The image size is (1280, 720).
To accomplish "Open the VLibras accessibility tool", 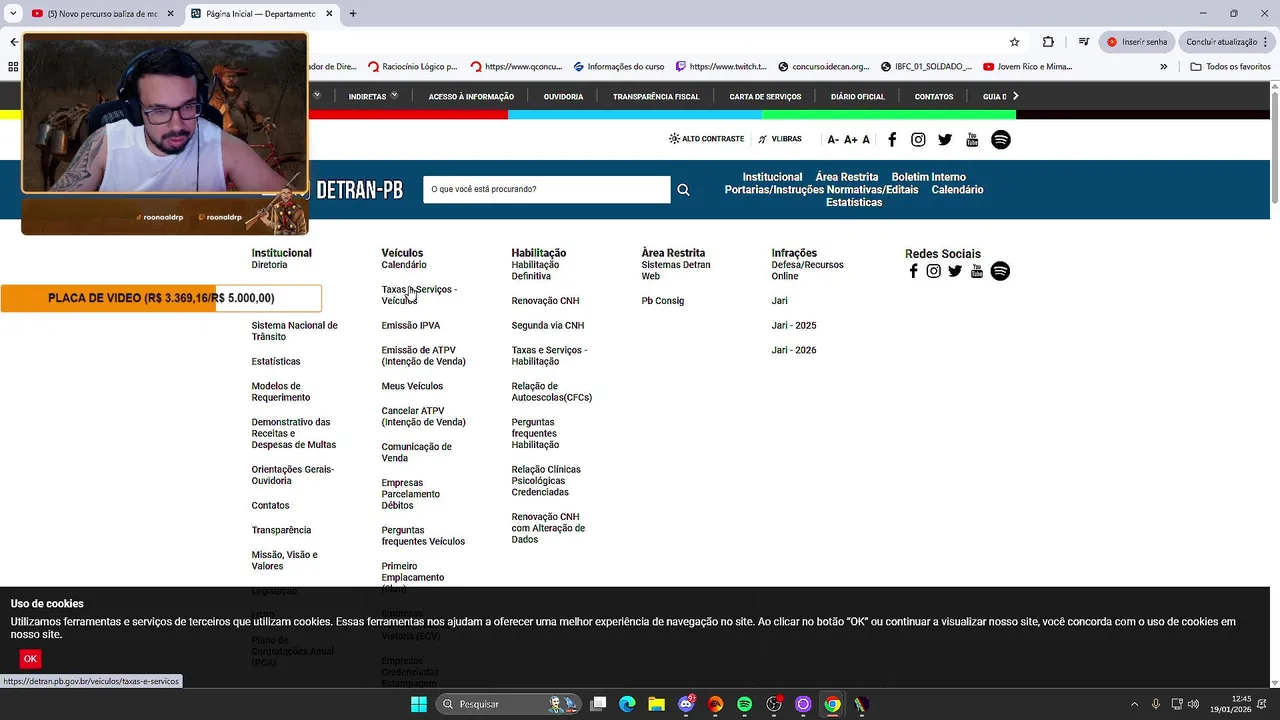I will (780, 139).
